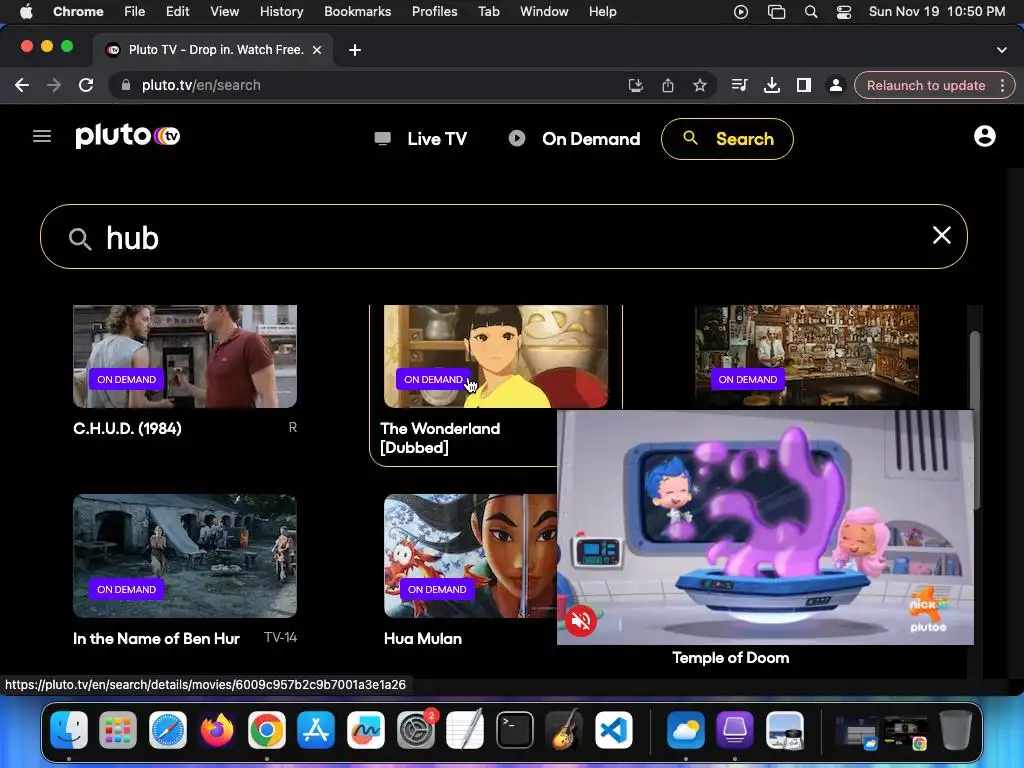Screen dimensions: 1024x768
Task: Open the File menu
Action: 135,11
